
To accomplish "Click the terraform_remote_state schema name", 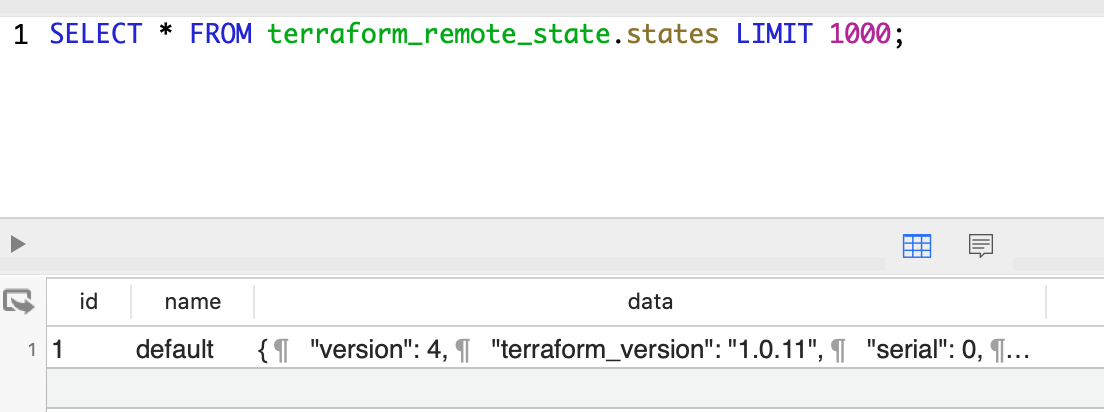I will coord(438,35).
